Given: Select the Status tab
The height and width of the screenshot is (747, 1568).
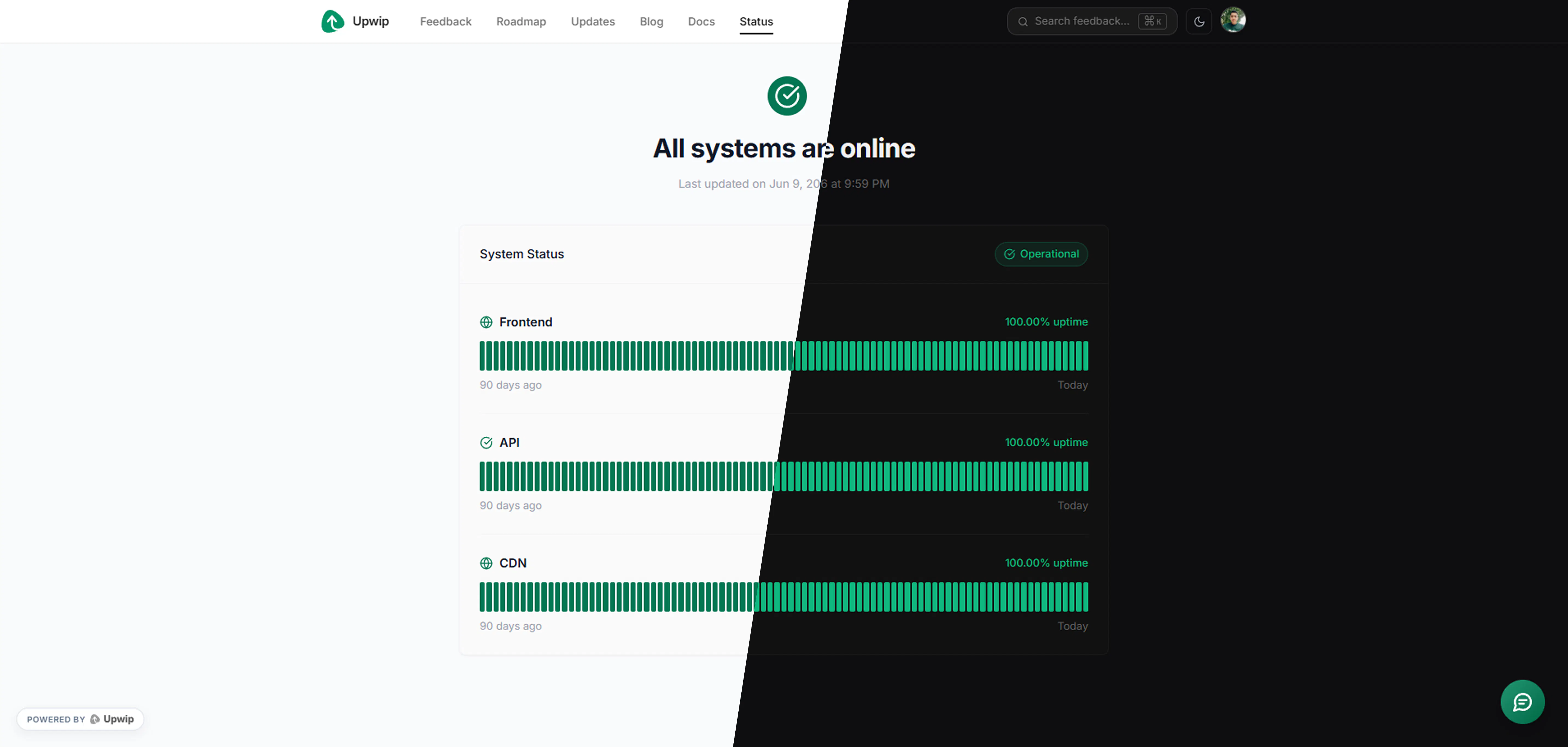Looking at the screenshot, I should pos(756,21).
